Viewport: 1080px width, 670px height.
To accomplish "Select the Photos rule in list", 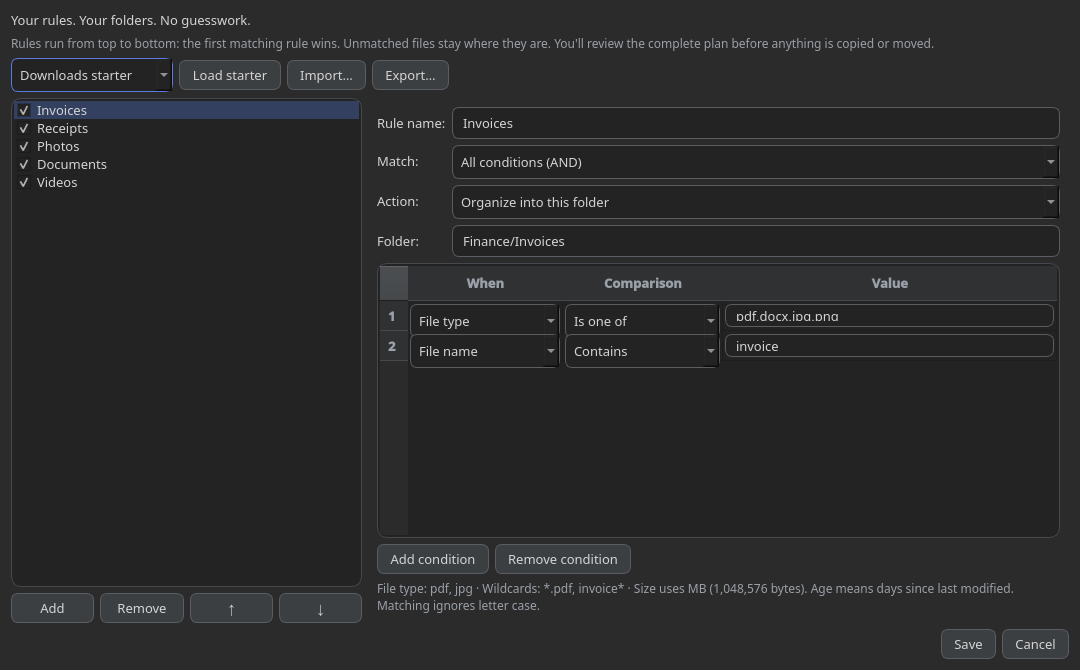I will pyautogui.click(x=187, y=146).
